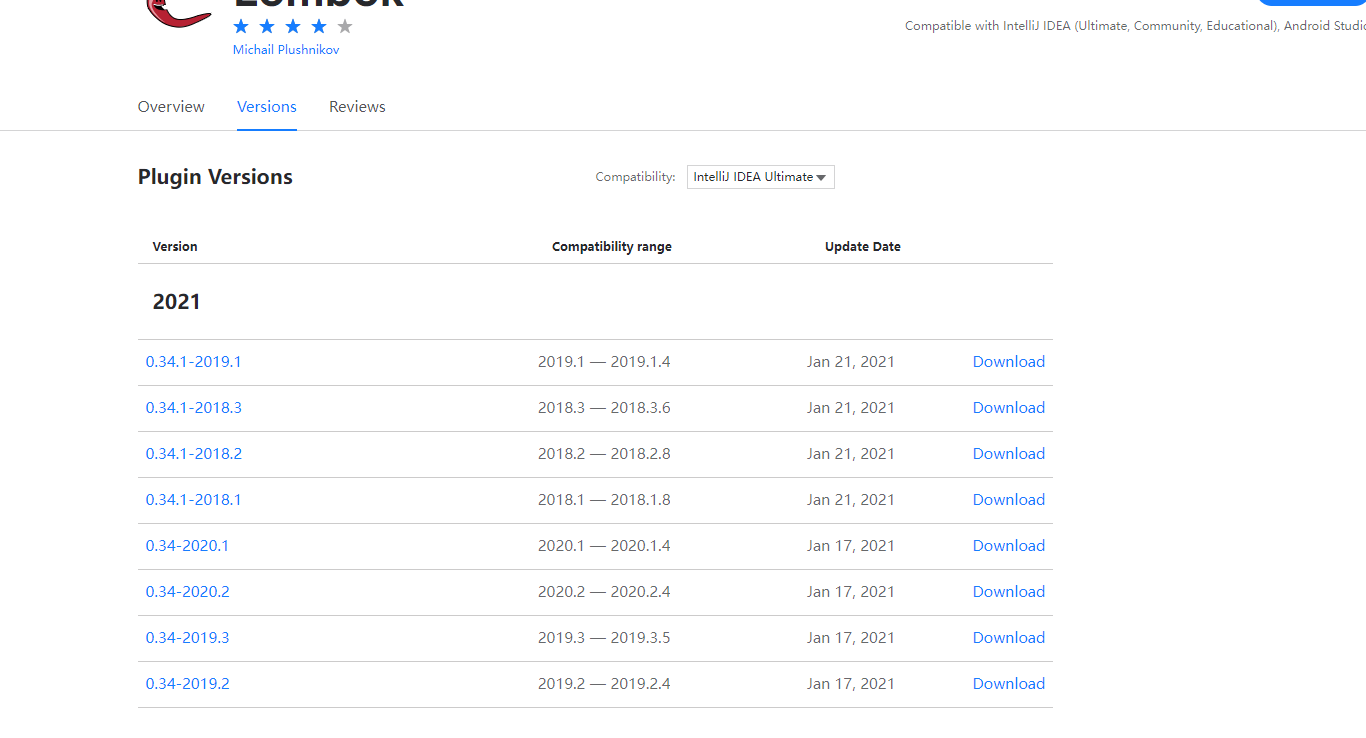Download plugin version 0.34-2020.1

[1009, 546]
